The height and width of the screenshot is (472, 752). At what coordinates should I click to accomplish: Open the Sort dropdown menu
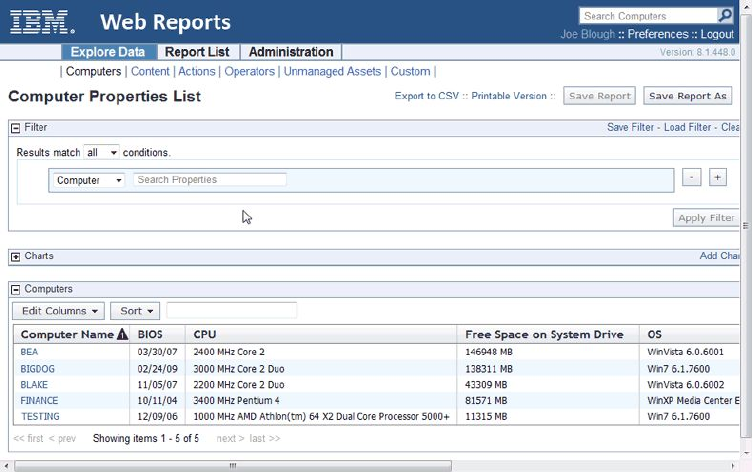coord(134,311)
